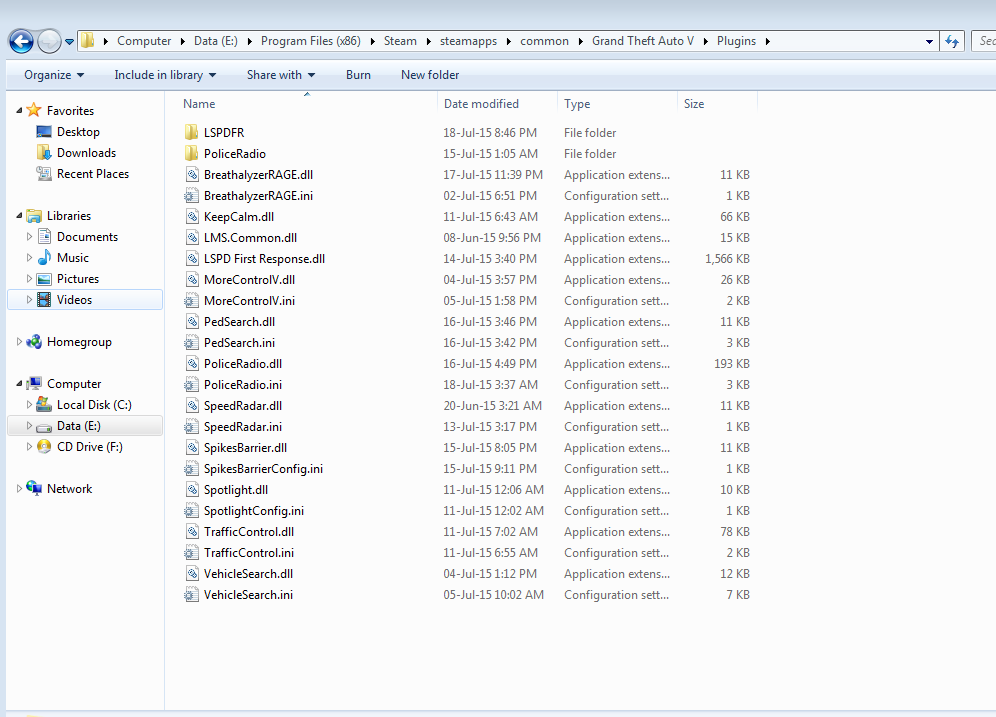The width and height of the screenshot is (996, 717).
Task: Select the PoliceRadio folder icon
Action: click(191, 153)
